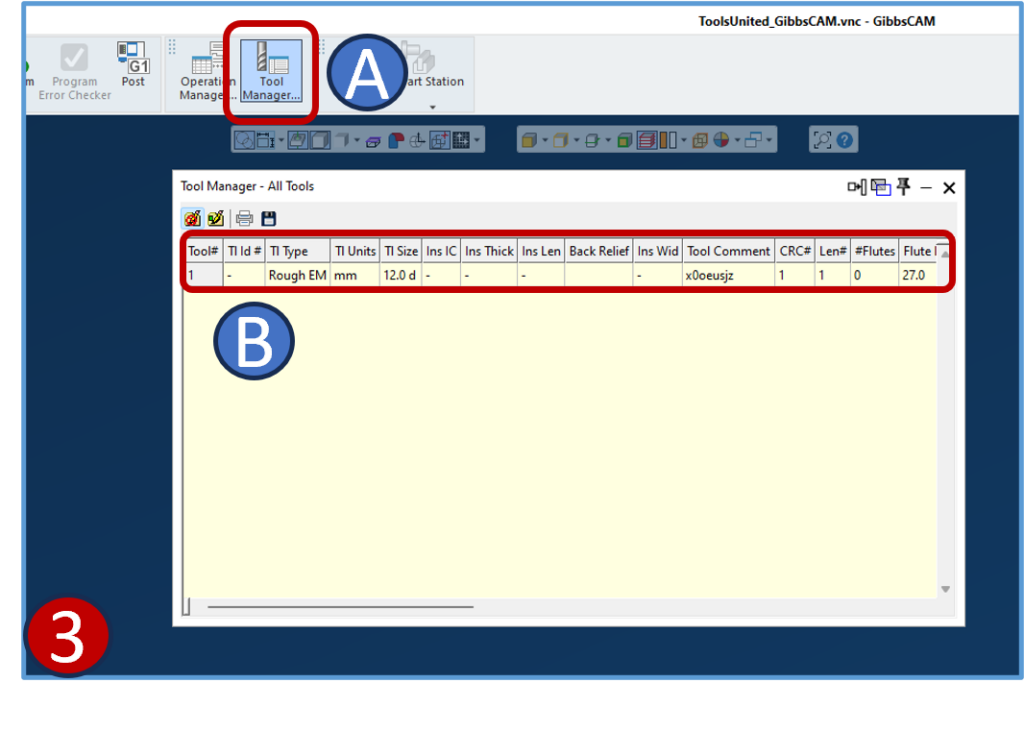Save the tool list with floppy disk icon
This screenshot has width=1024, height=731.
(x=268, y=218)
